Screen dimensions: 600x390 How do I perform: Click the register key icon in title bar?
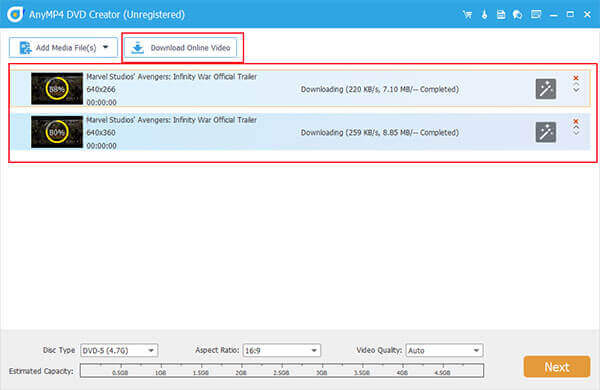484,15
